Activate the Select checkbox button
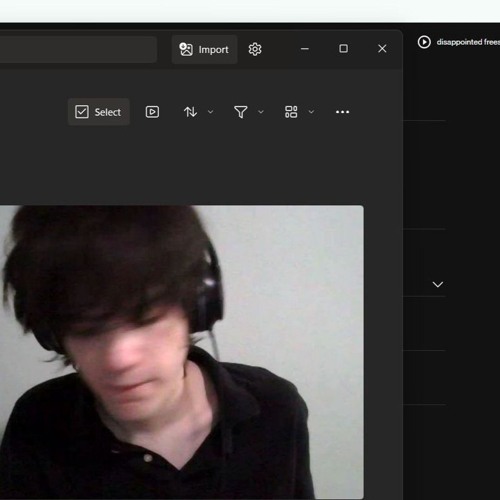 99,112
